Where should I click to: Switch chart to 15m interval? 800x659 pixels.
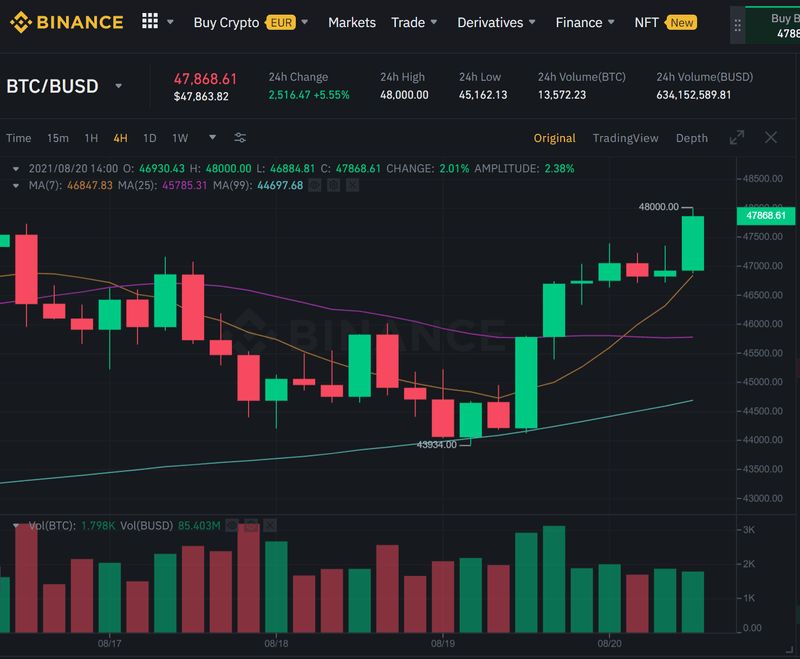tap(58, 138)
